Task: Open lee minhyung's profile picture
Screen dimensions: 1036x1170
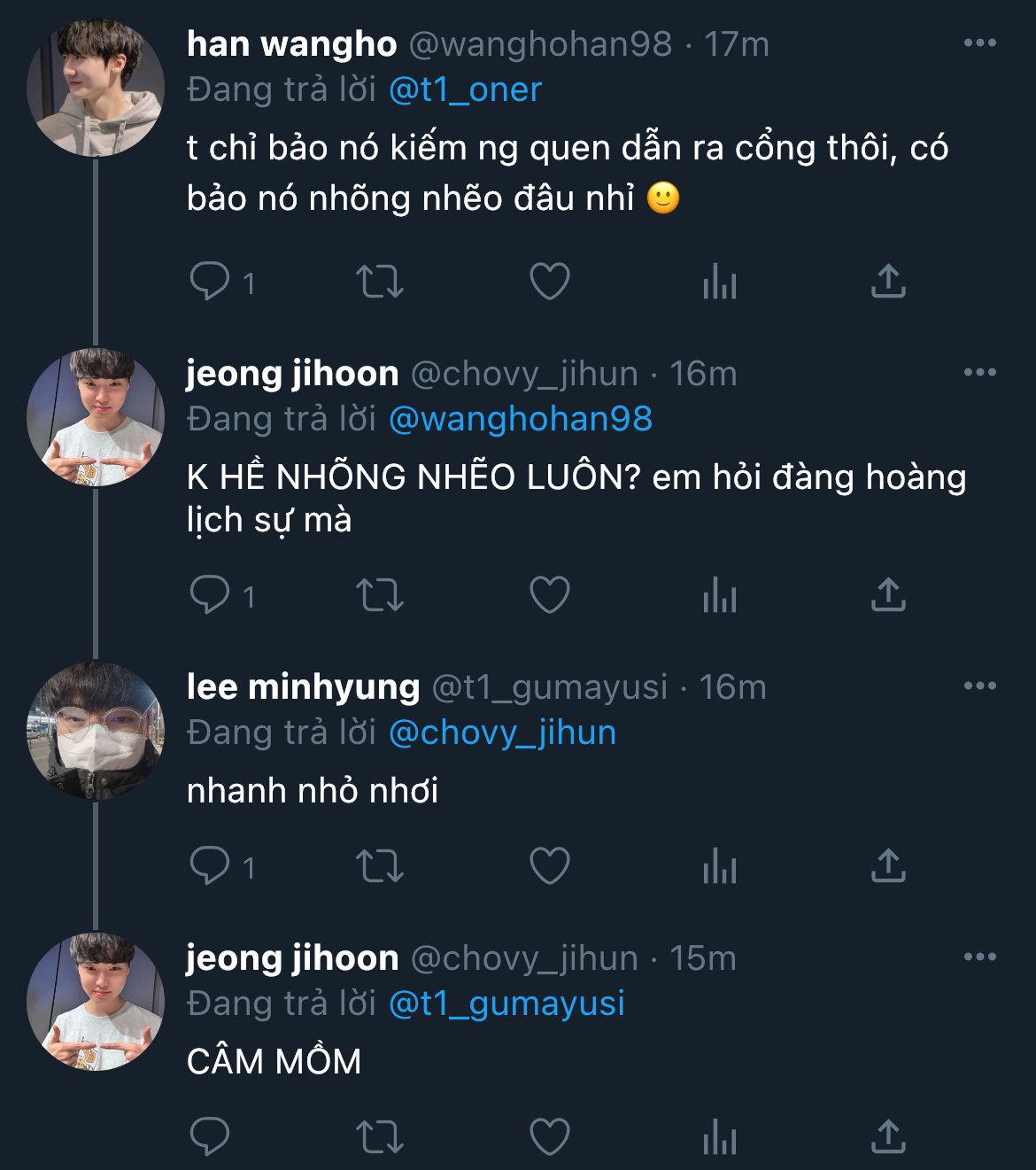Action: 95,731
